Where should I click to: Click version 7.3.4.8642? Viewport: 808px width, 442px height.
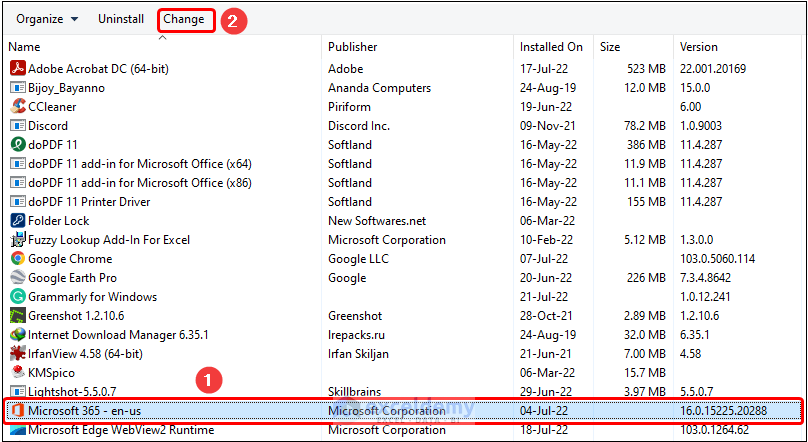705,278
